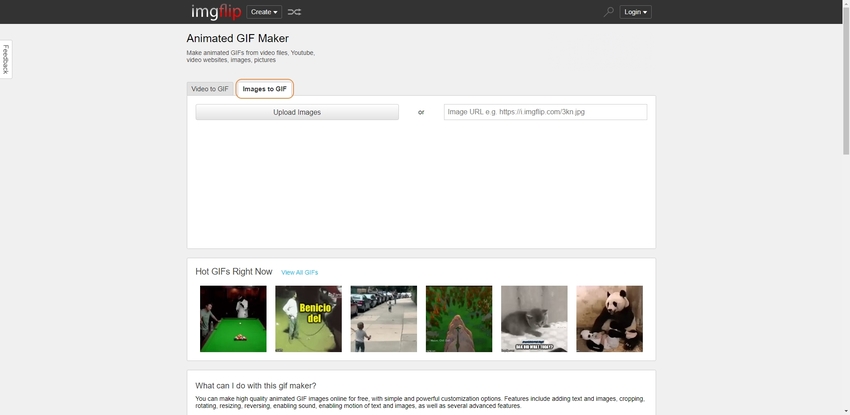Expand the Login dropdown
The height and width of the screenshot is (415, 850).
pyautogui.click(x=635, y=12)
